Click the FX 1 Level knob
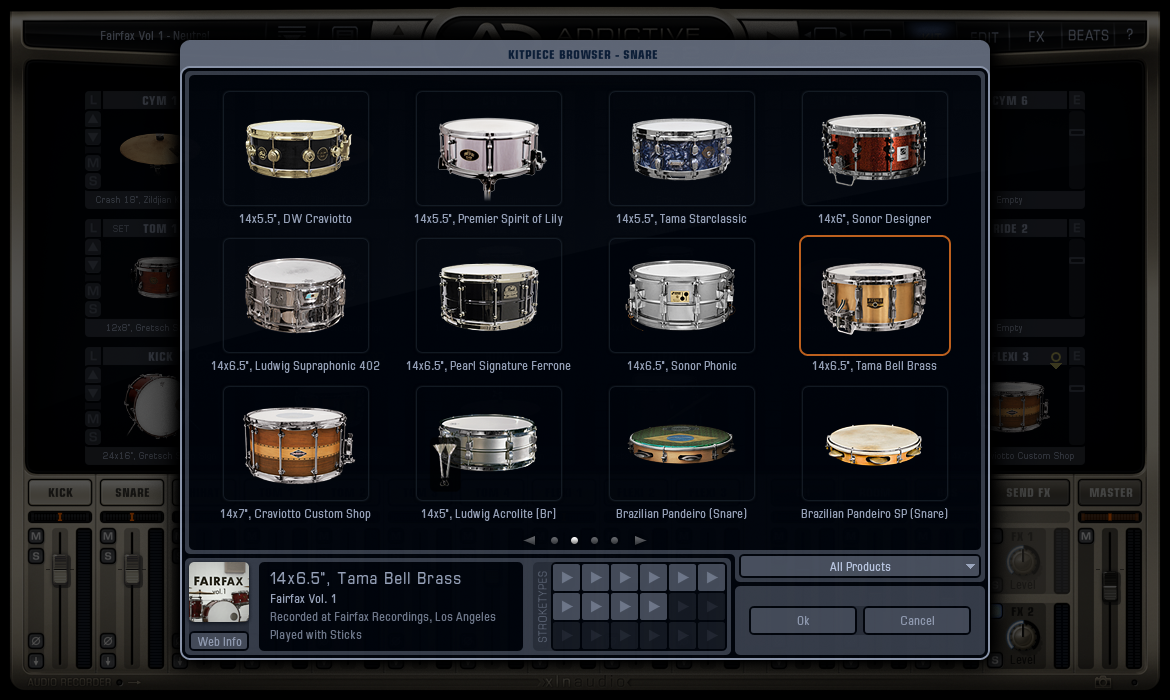Viewport: 1170px width, 700px height. (x=1023, y=560)
